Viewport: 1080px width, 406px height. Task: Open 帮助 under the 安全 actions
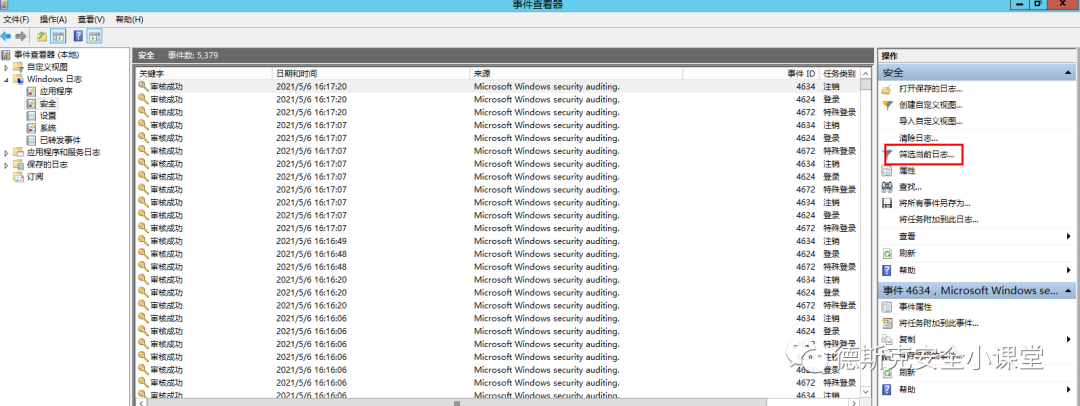(907, 270)
